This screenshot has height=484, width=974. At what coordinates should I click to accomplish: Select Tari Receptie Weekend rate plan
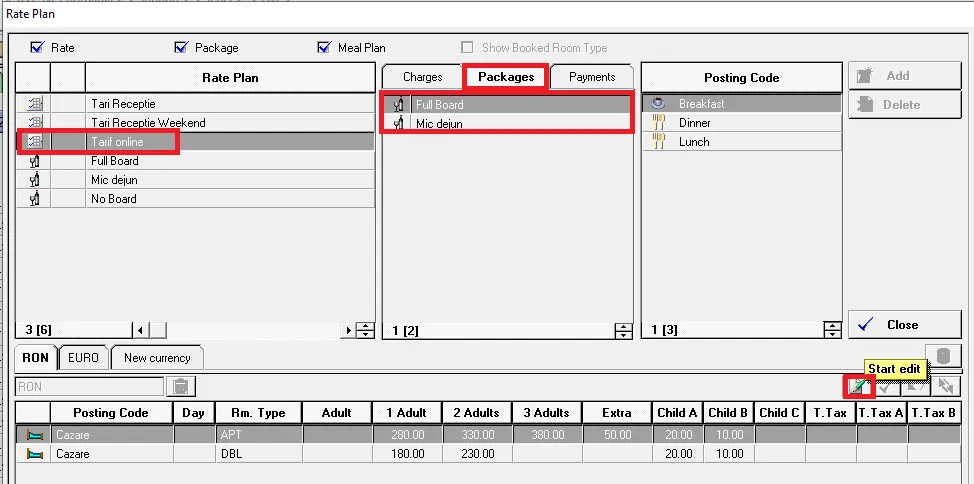point(230,123)
